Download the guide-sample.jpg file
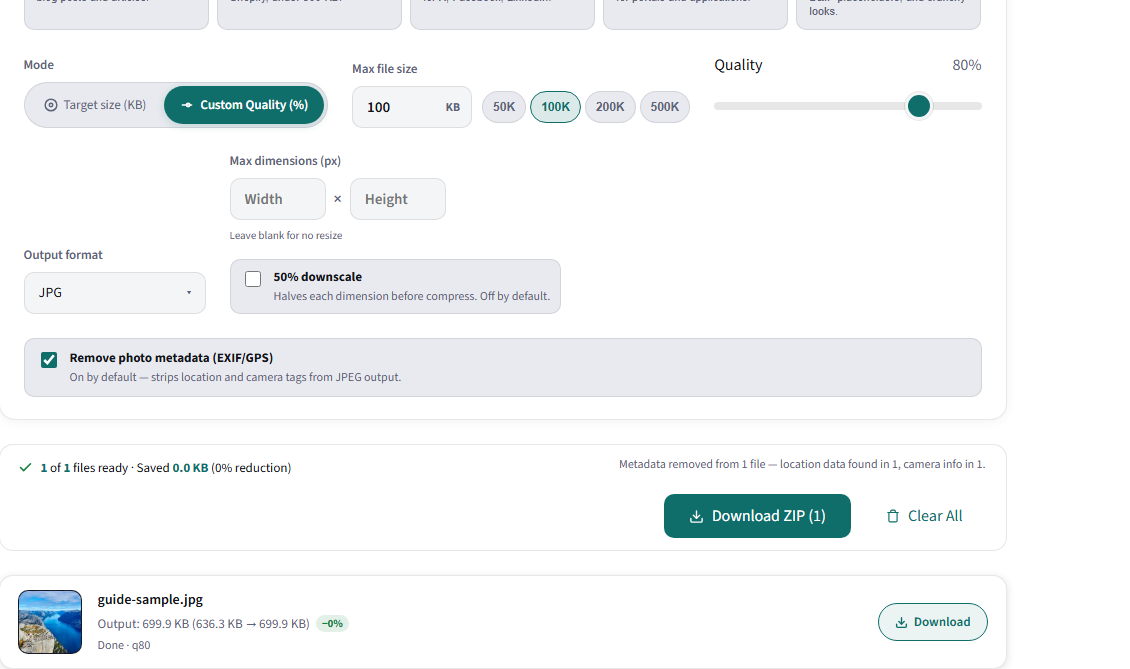Image resolution: width=1130 pixels, height=669 pixels. coord(933,622)
